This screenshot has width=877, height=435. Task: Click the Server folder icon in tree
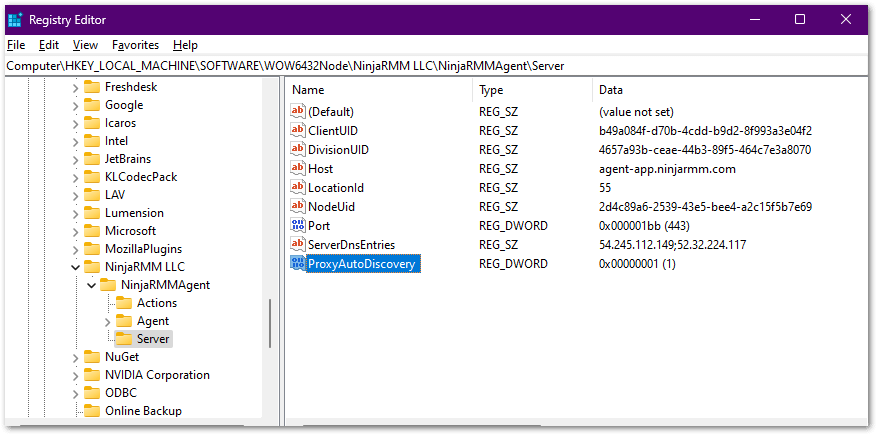coord(124,340)
